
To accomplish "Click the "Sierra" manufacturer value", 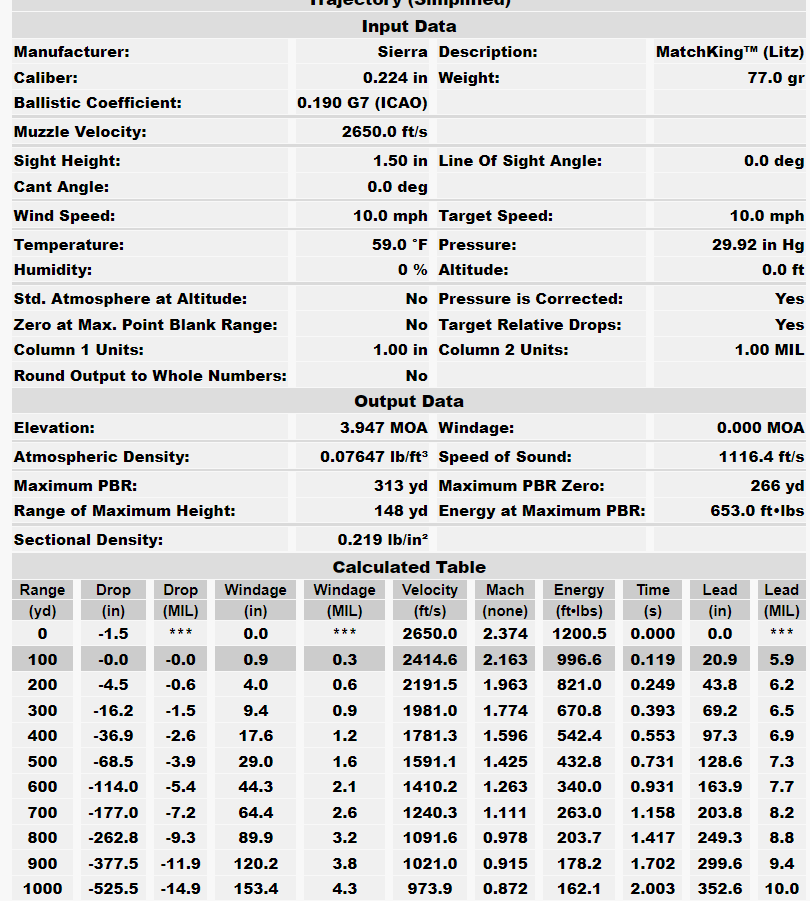I will (402, 52).
